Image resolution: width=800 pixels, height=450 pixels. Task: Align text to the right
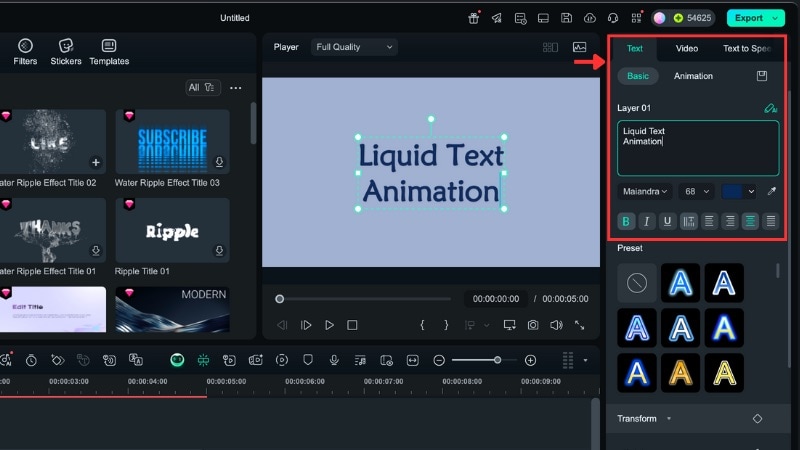pyautogui.click(x=730, y=221)
